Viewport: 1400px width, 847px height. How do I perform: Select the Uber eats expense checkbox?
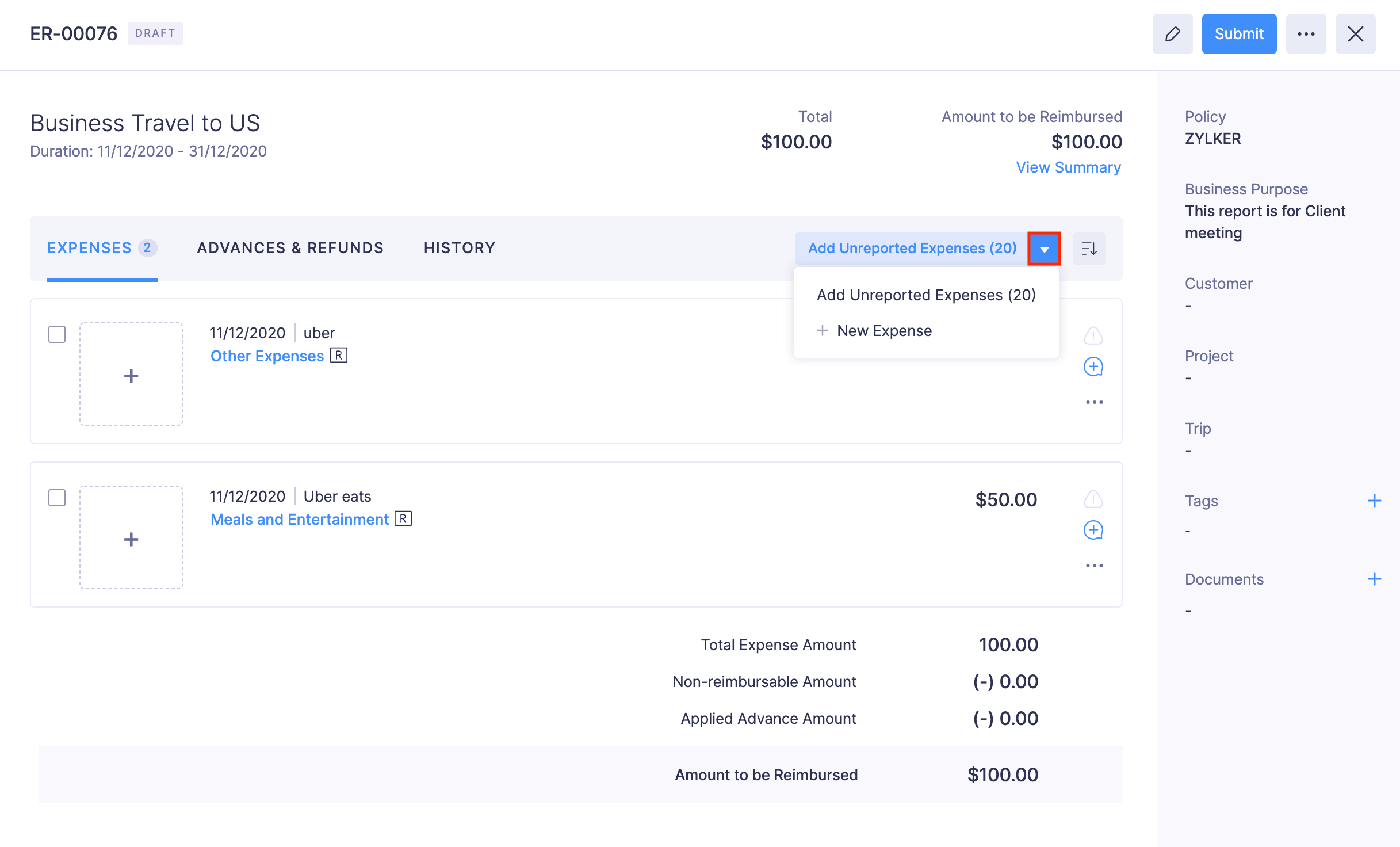click(57, 498)
